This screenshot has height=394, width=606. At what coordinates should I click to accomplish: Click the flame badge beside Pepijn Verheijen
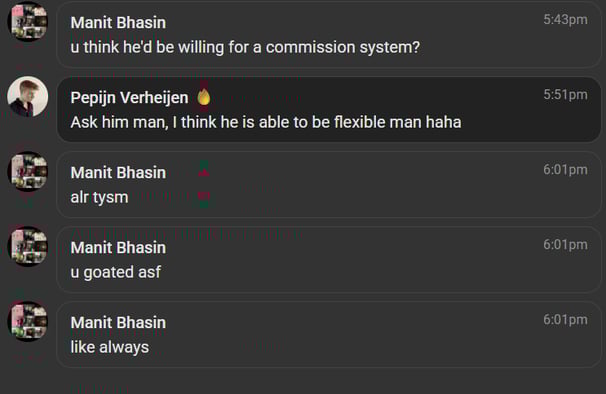tap(204, 97)
